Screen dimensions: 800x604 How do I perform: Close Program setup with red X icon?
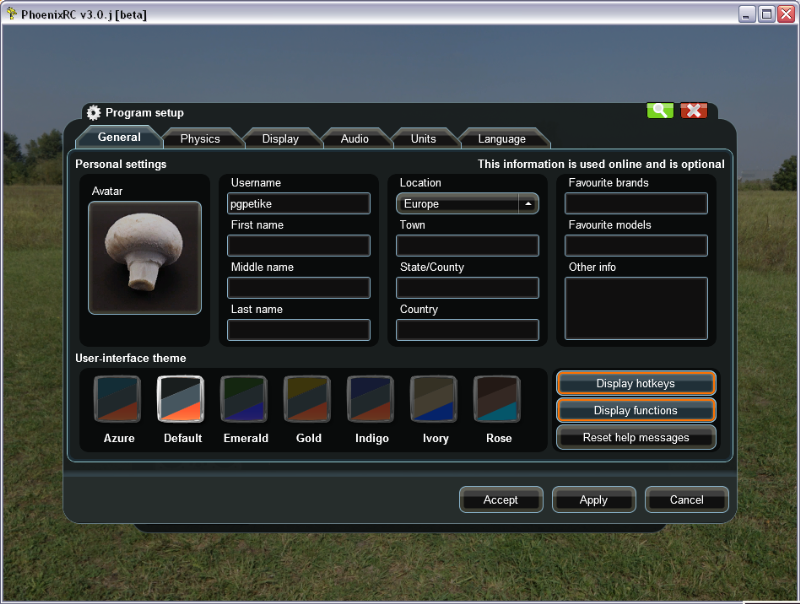point(694,111)
